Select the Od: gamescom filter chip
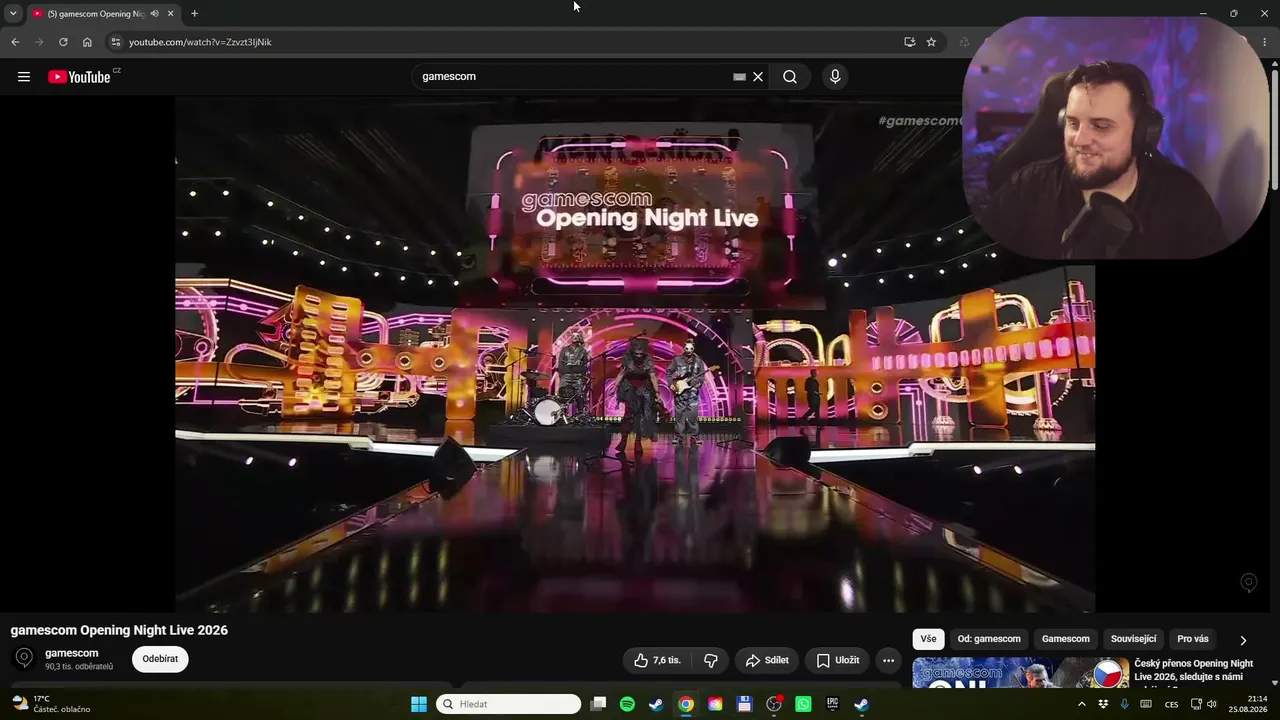Screen dimensions: 1280x720 (x=989, y=639)
